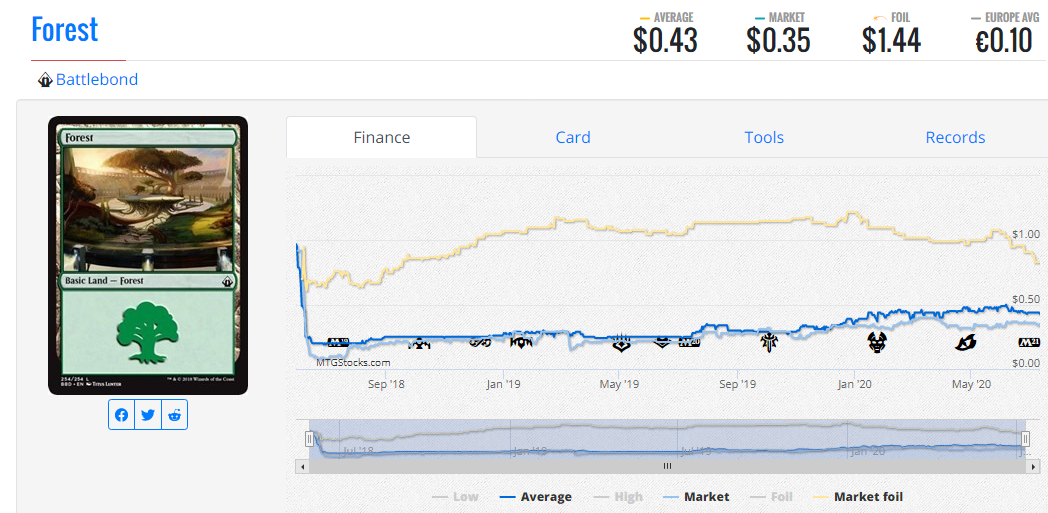This screenshot has height=513, width=1048.
Task: Click the Battlebond set symbol icon
Action: click(x=45, y=80)
